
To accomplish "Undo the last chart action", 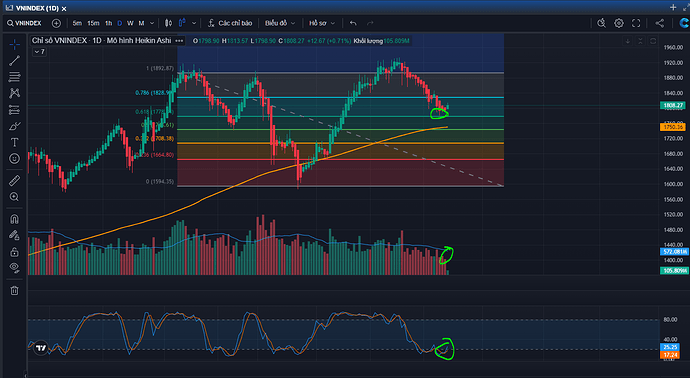I will (353, 23).
